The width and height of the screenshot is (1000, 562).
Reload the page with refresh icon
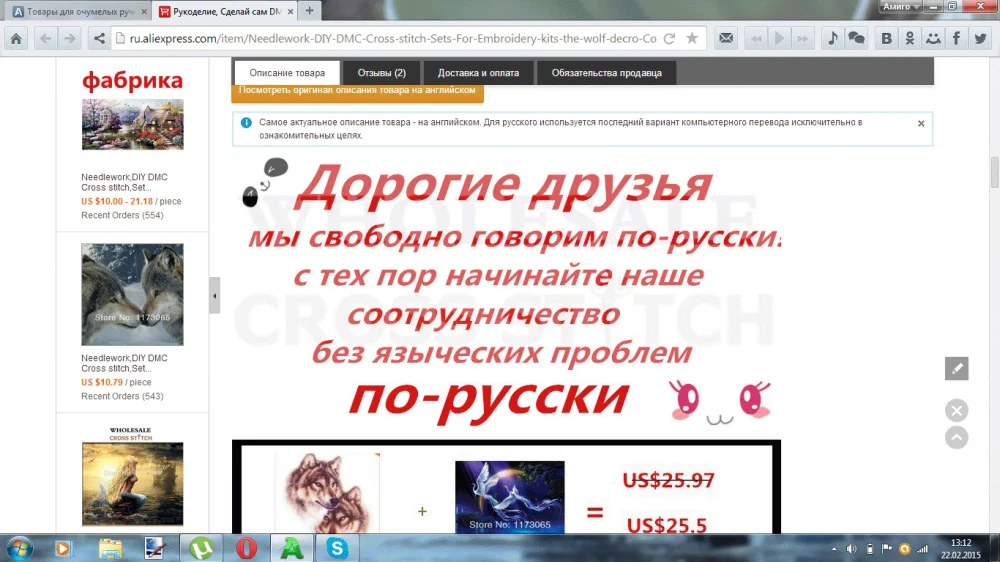[x=669, y=38]
